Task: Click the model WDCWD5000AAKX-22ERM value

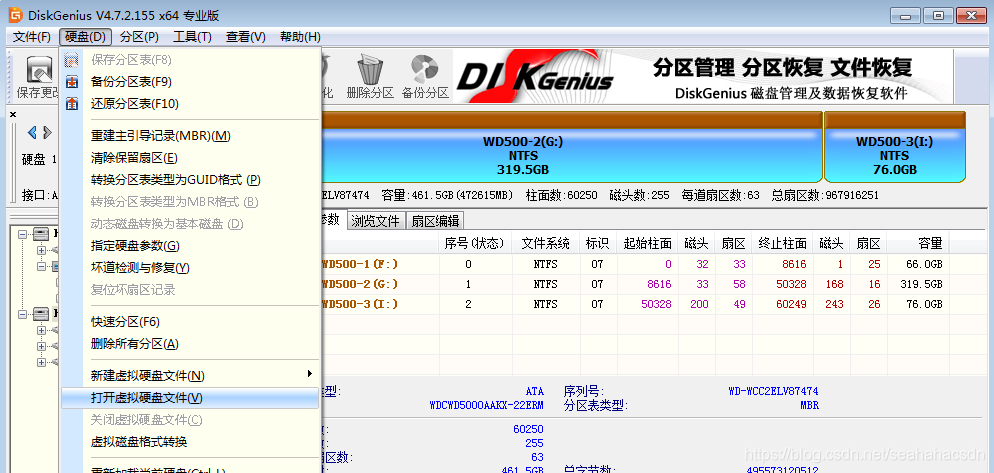Action: tap(486, 405)
